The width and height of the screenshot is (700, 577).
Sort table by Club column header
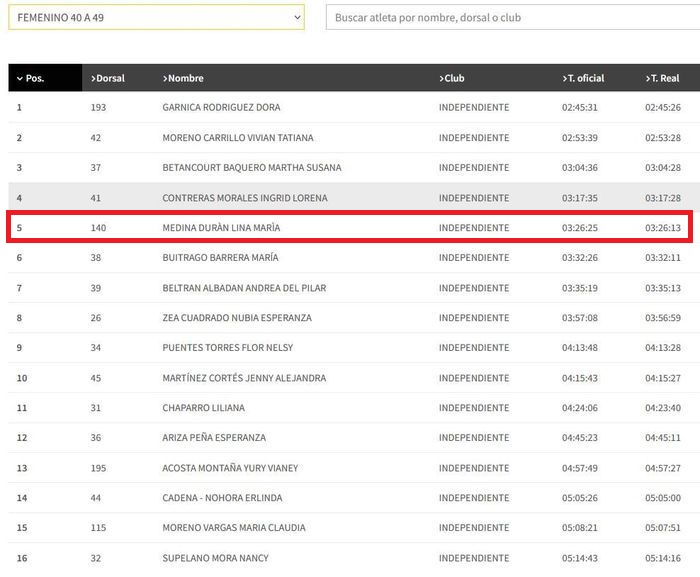[x=452, y=78]
